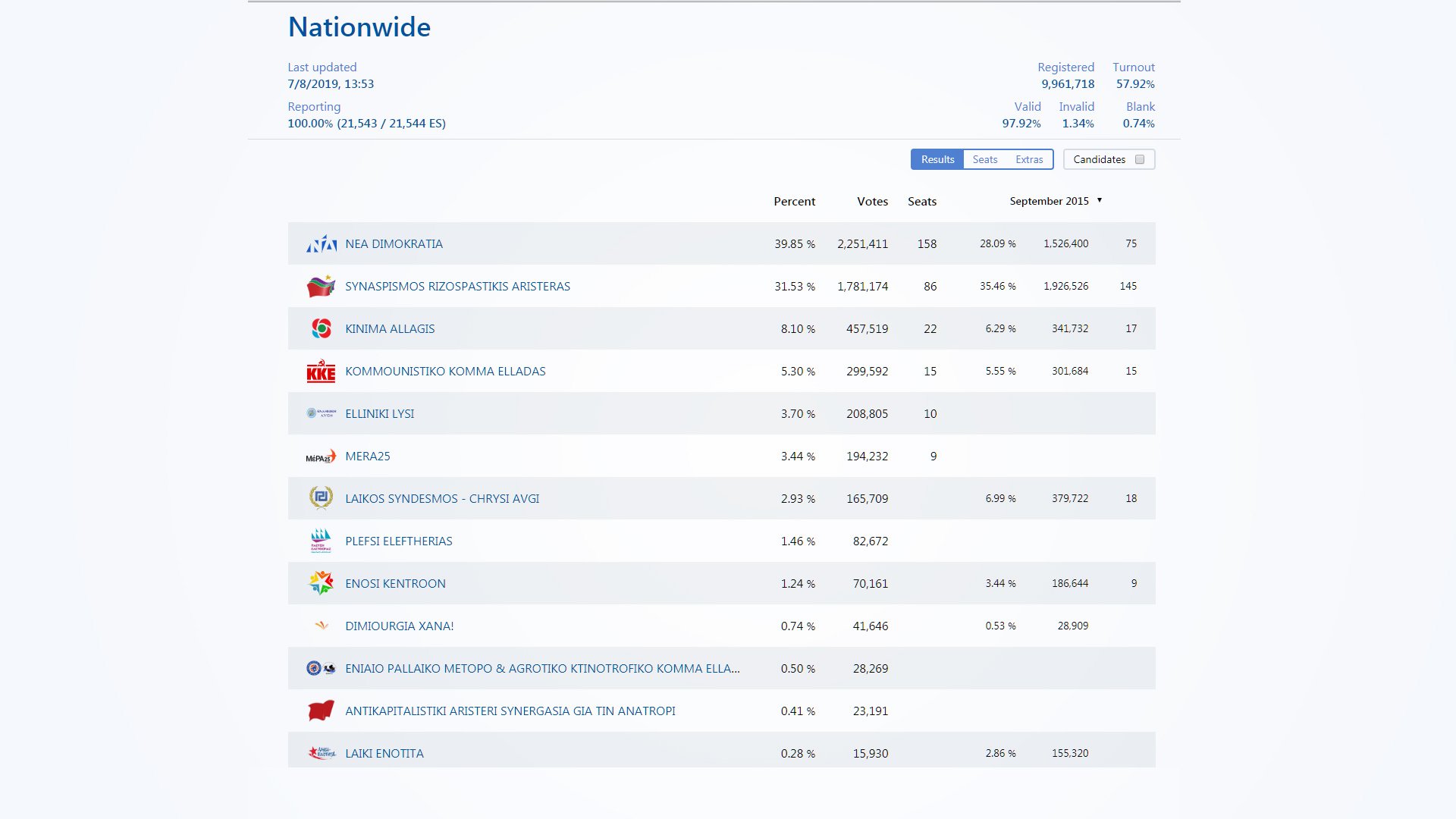Viewport: 1456px width, 819px height.
Task: Click the Enosi Kentroon star logo
Action: (x=321, y=583)
